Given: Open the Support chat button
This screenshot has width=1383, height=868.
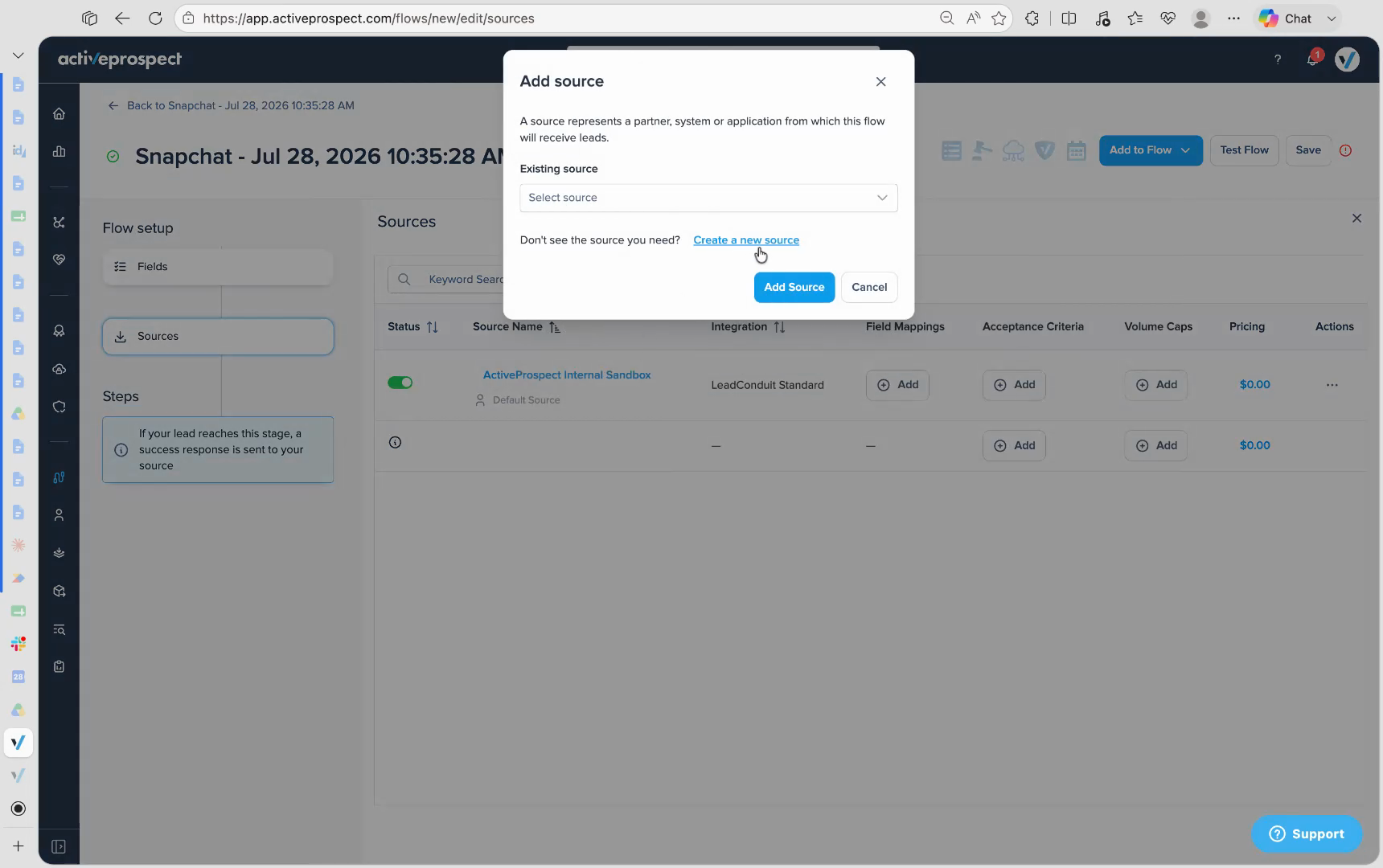Looking at the screenshot, I should pyautogui.click(x=1307, y=834).
